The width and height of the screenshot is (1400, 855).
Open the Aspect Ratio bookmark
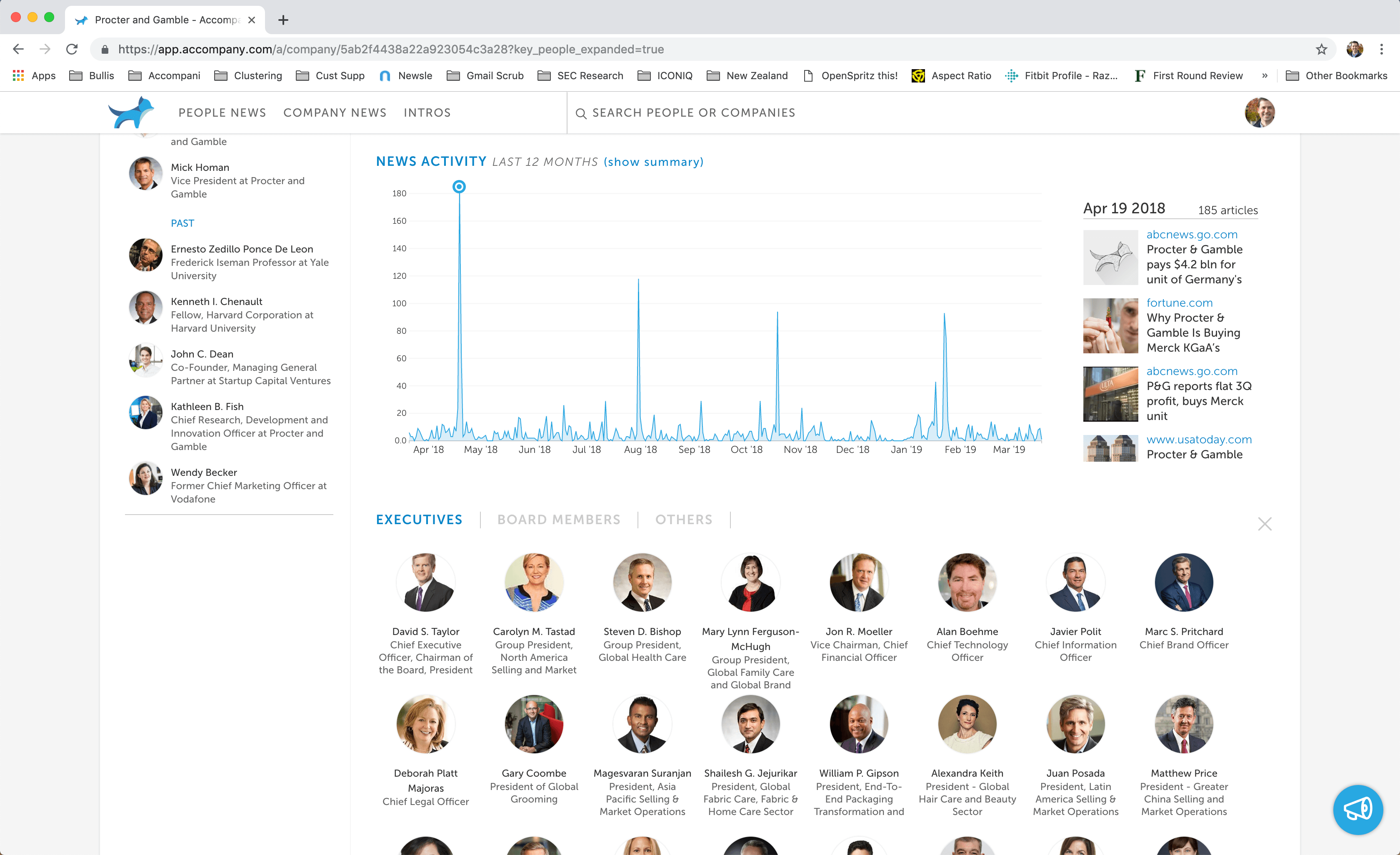951,75
